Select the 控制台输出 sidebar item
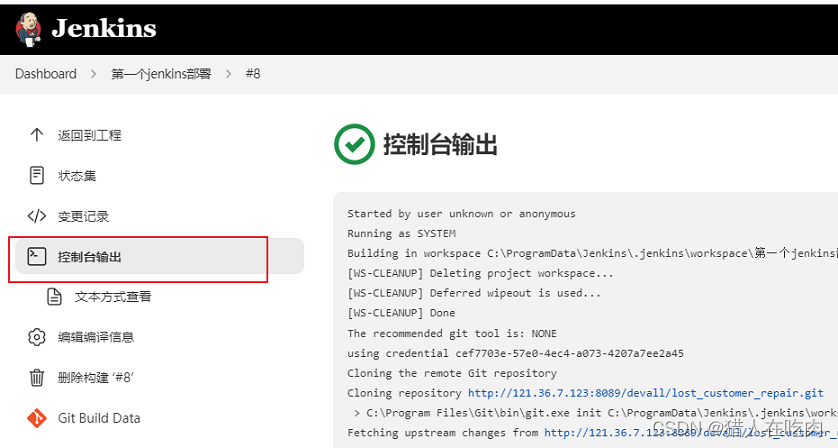 [x=159, y=256]
